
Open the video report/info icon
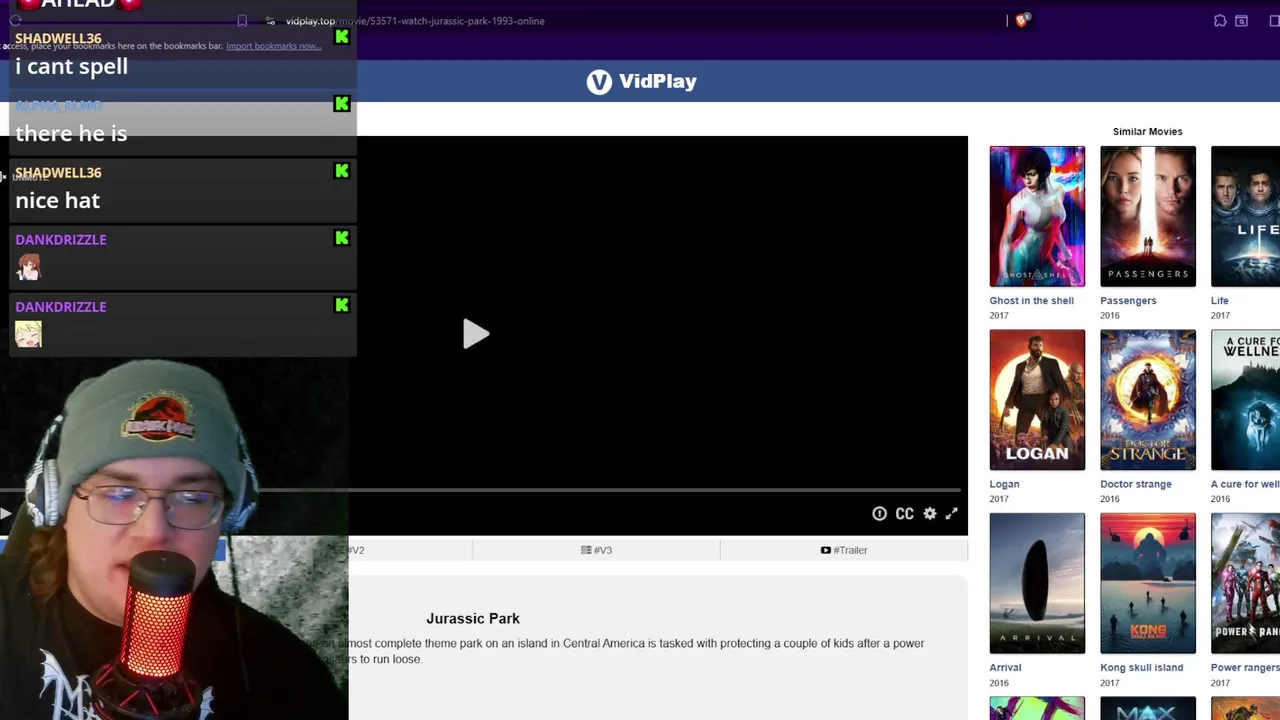879,513
